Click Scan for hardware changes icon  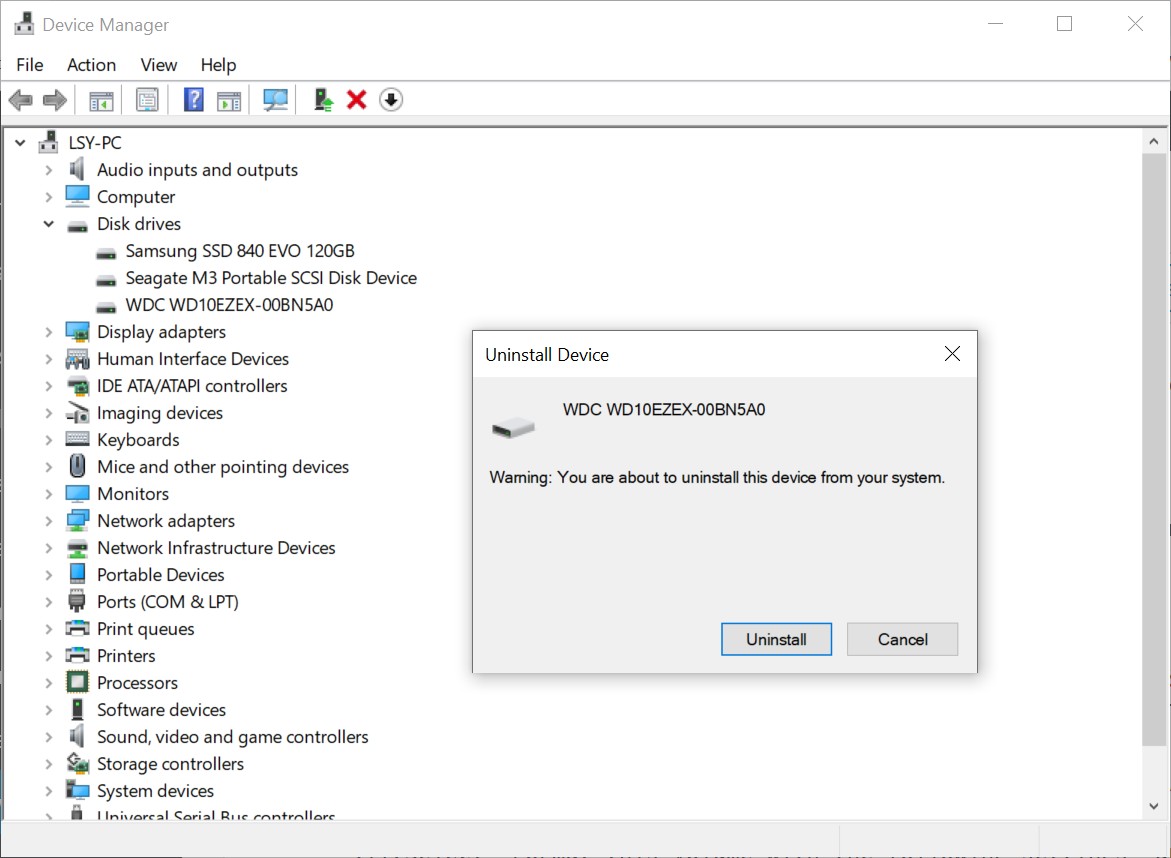[x=275, y=100]
